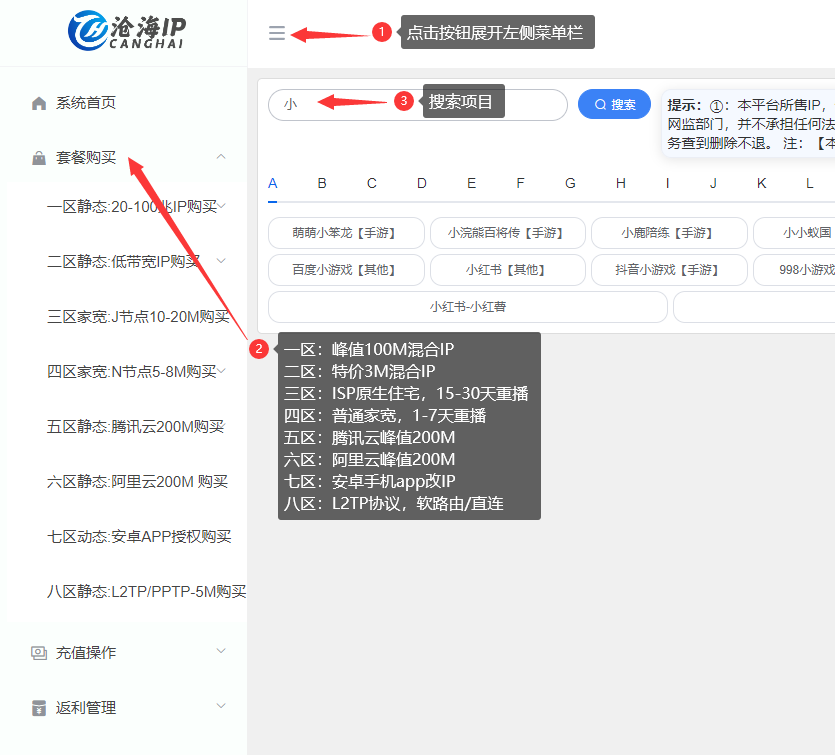The width and height of the screenshot is (835, 755).
Task: Select the L letter tab
Action: tap(809, 184)
